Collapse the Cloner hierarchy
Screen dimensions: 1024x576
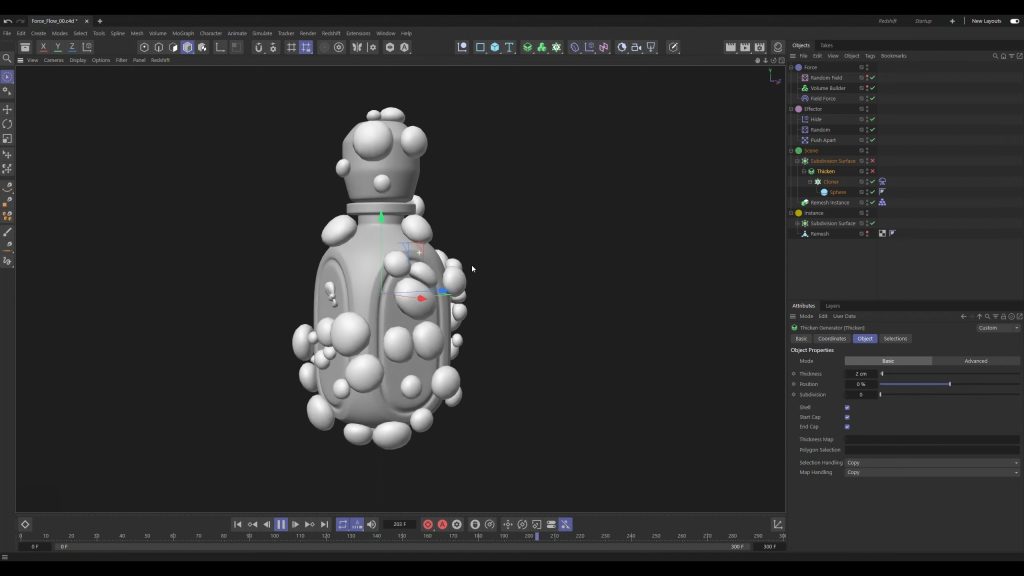tap(810, 182)
